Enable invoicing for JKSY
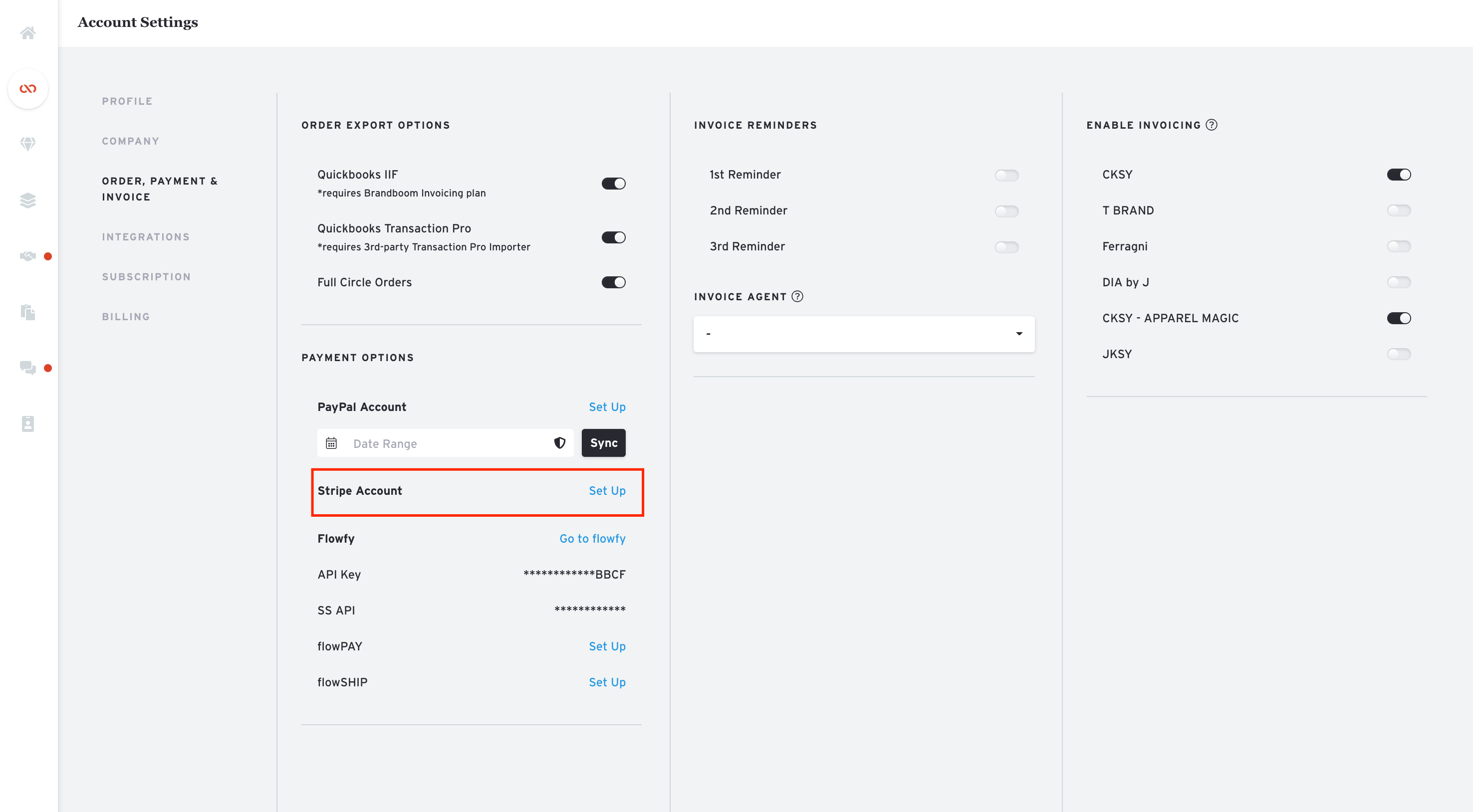 click(x=1399, y=354)
